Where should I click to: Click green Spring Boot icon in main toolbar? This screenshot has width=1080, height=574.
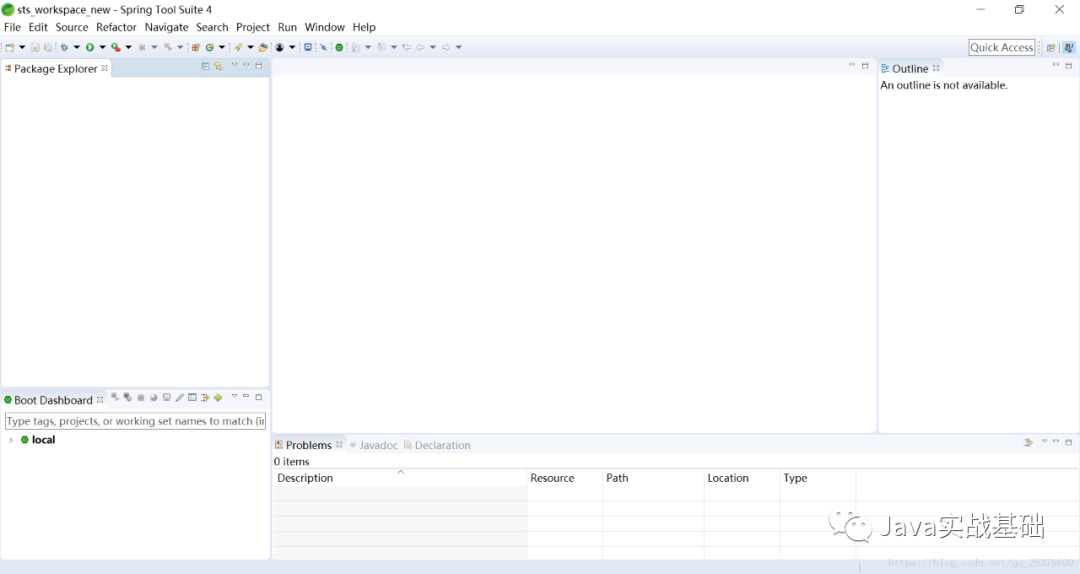click(x=339, y=48)
